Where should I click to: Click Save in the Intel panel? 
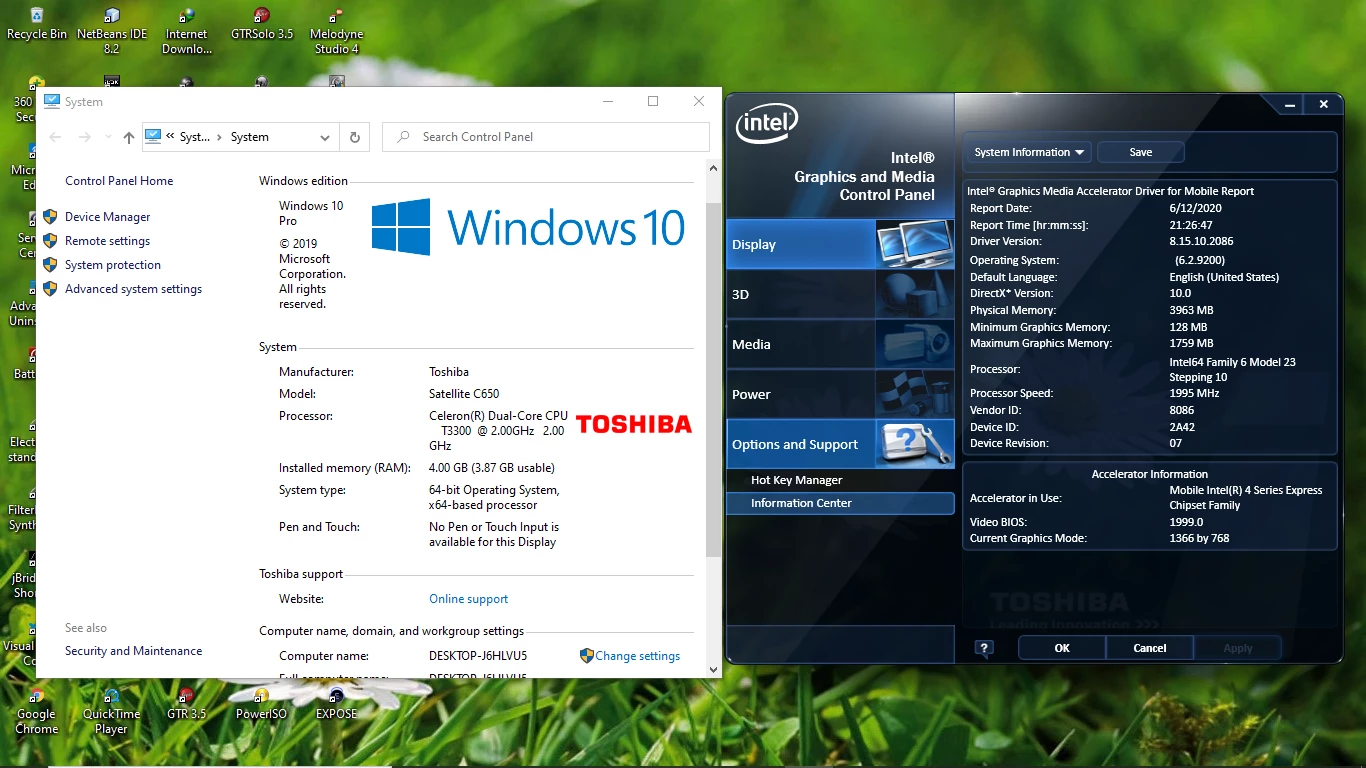[x=1141, y=152]
